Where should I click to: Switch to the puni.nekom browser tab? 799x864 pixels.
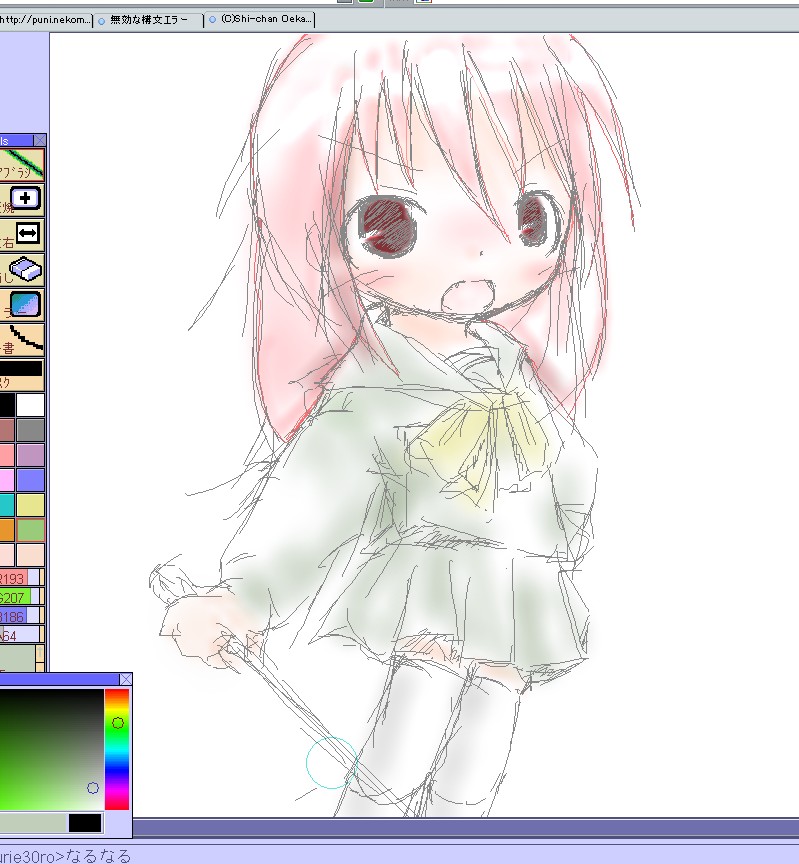click(x=45, y=19)
